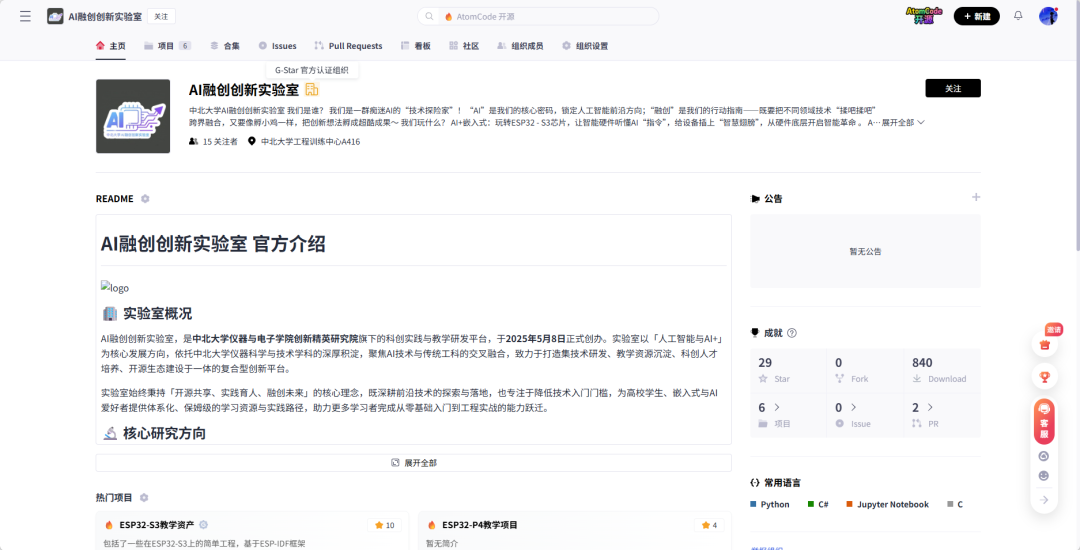Open README settings gear
Viewport: 1080px width, 550px height.
click(x=145, y=199)
